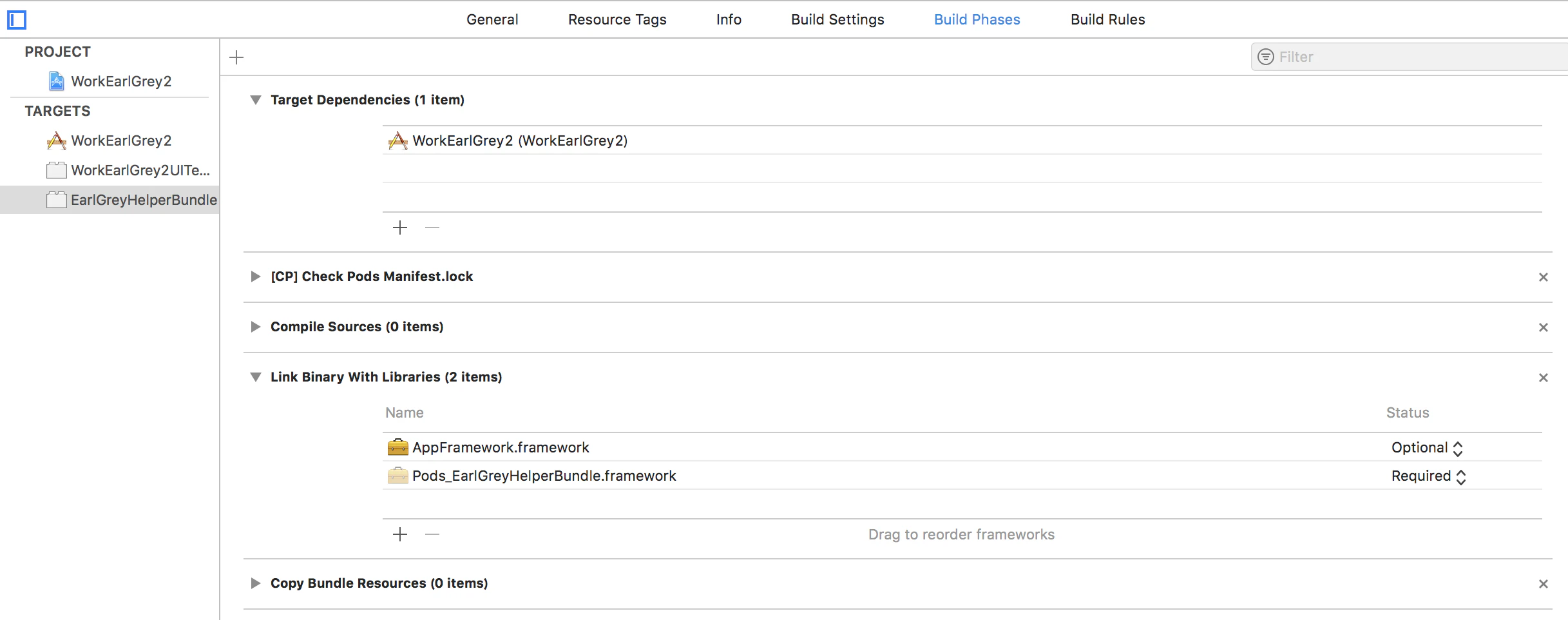Switch to the Build Settings tab

click(x=837, y=19)
